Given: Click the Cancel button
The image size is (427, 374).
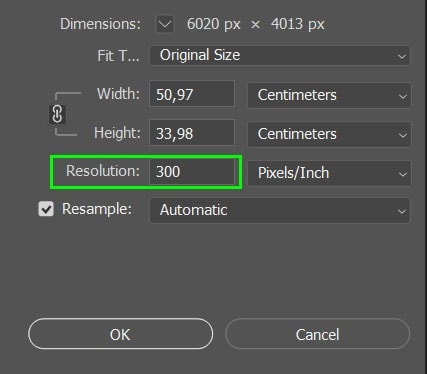Looking at the screenshot, I should coord(317,334).
